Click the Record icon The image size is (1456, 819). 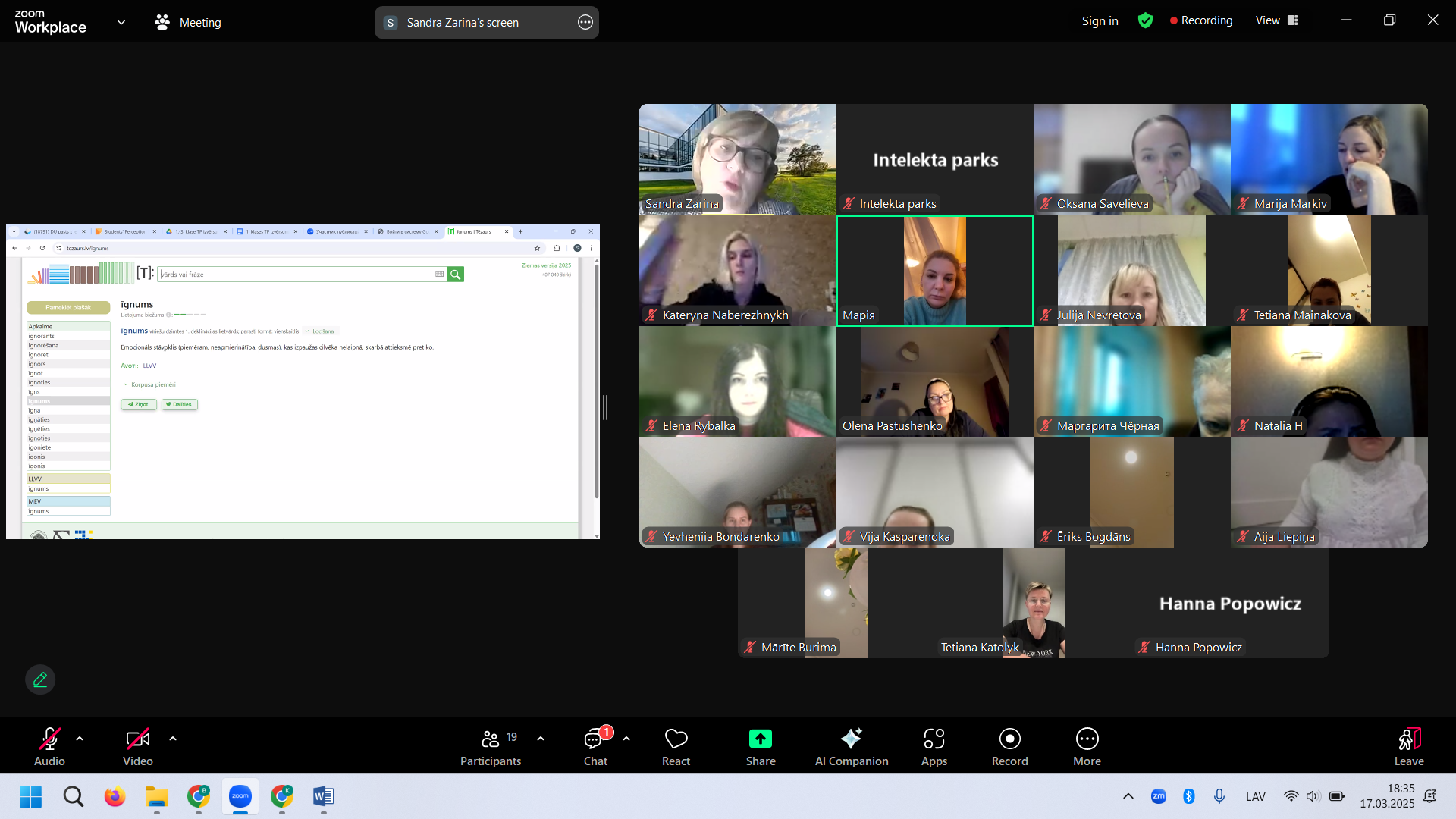click(1009, 739)
